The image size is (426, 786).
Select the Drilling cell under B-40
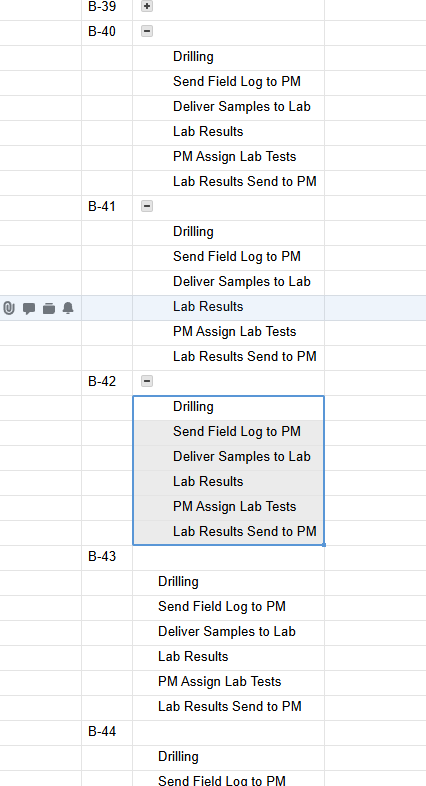pos(228,56)
